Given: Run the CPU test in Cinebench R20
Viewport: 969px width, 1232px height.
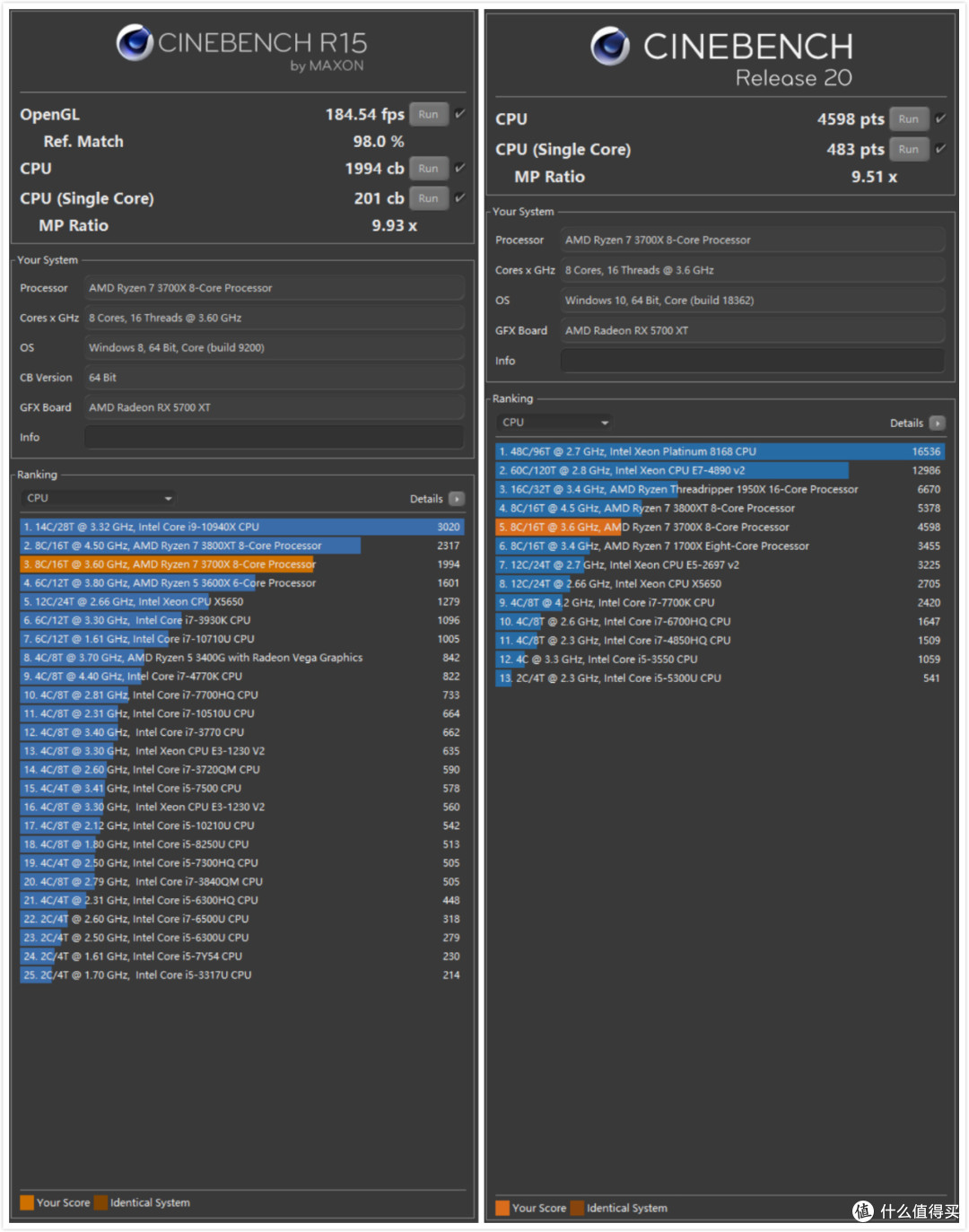Looking at the screenshot, I should point(909,118).
